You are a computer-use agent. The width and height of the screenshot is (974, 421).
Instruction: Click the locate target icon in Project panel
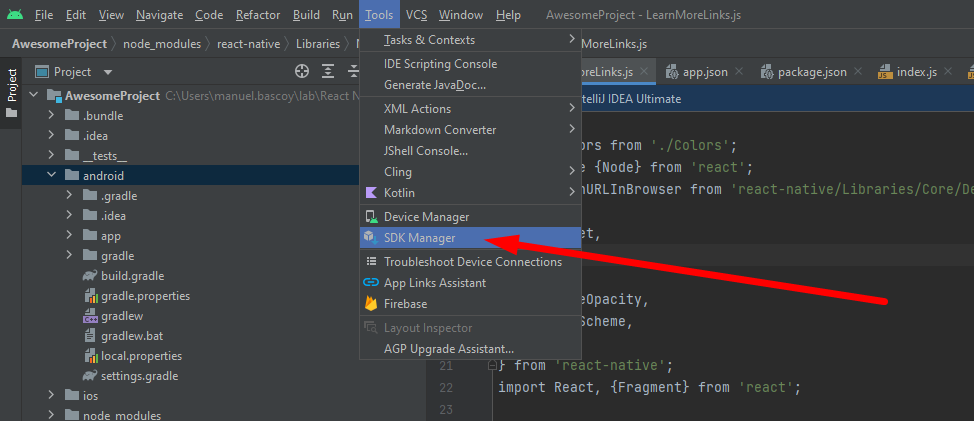tap(302, 72)
